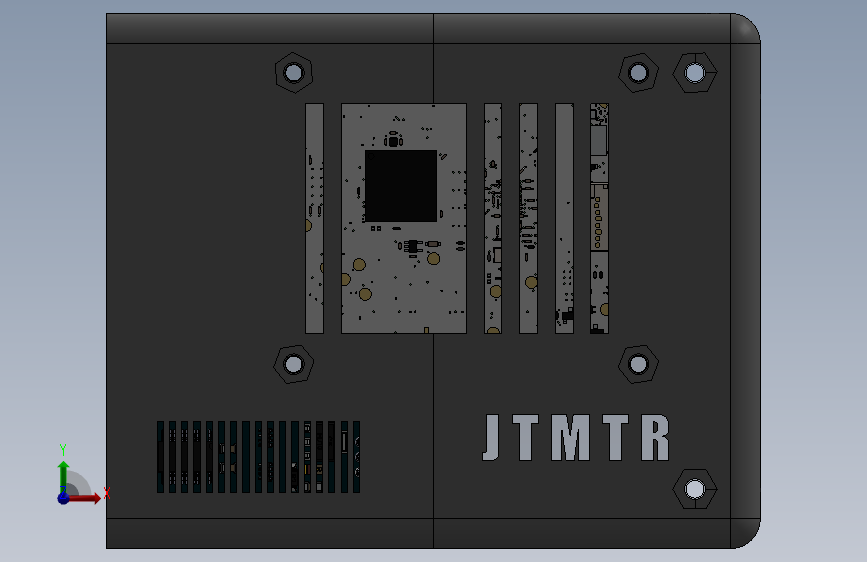The height and width of the screenshot is (562, 867).
Task: Pick the hex standoff nearest the top rounded corner
Action: [695, 72]
